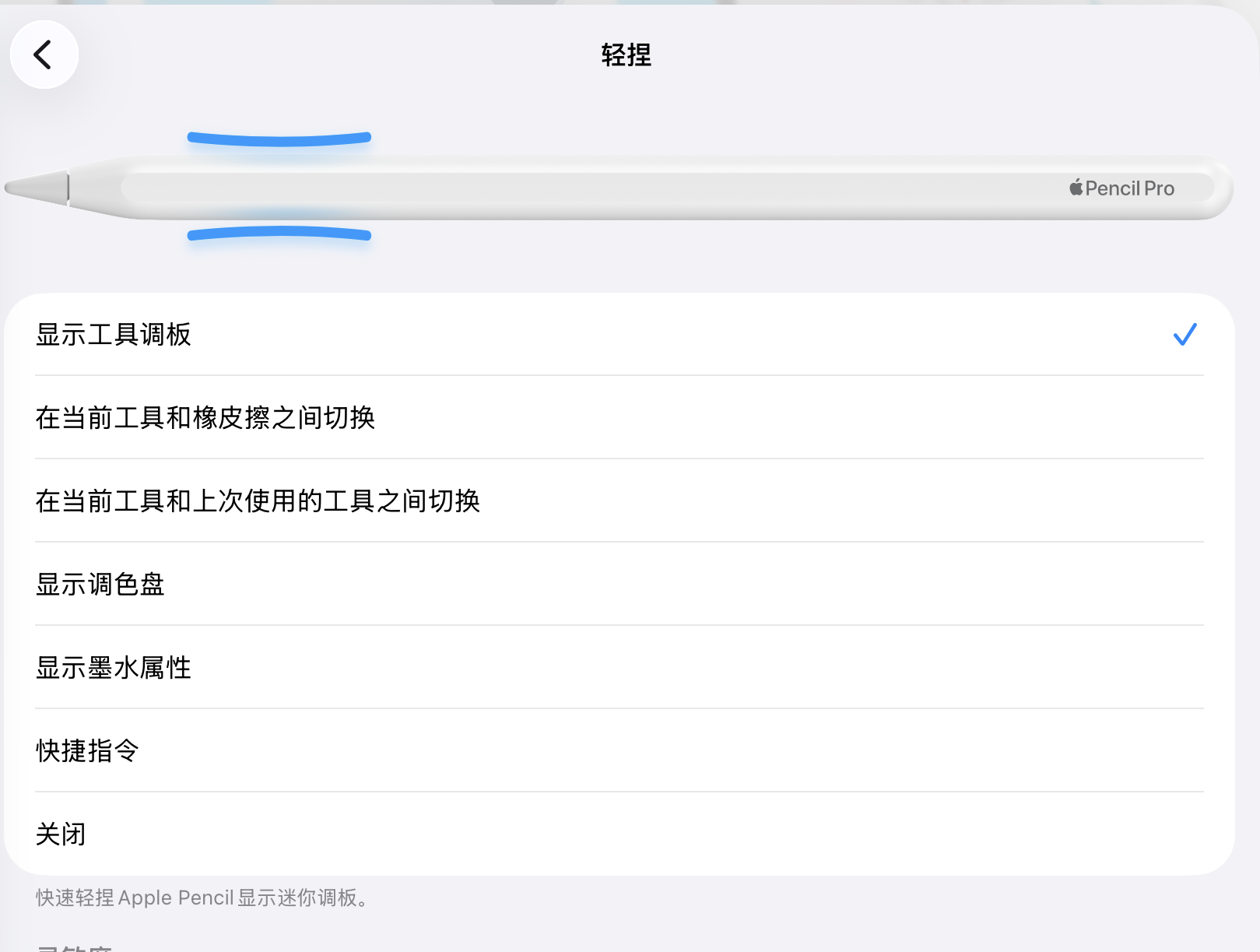This screenshot has width=1260, height=952.
Task: Open the 快捷指令 squeeze option
Action: click(87, 751)
